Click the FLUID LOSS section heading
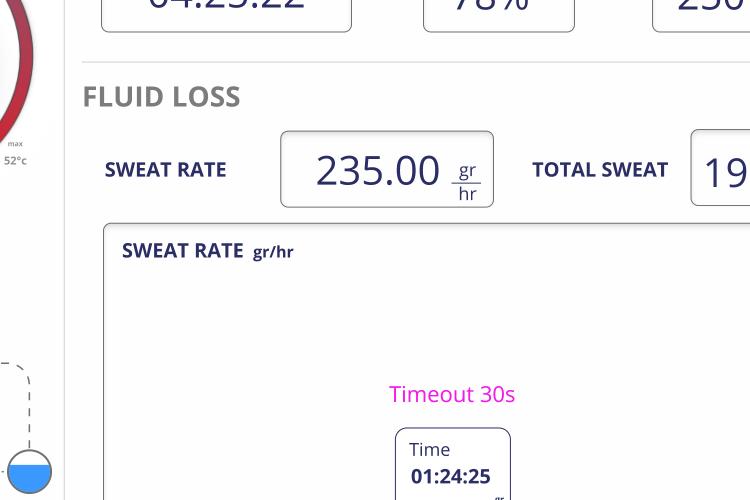Screen dimensions: 750x500 pyautogui.click(x=161, y=97)
